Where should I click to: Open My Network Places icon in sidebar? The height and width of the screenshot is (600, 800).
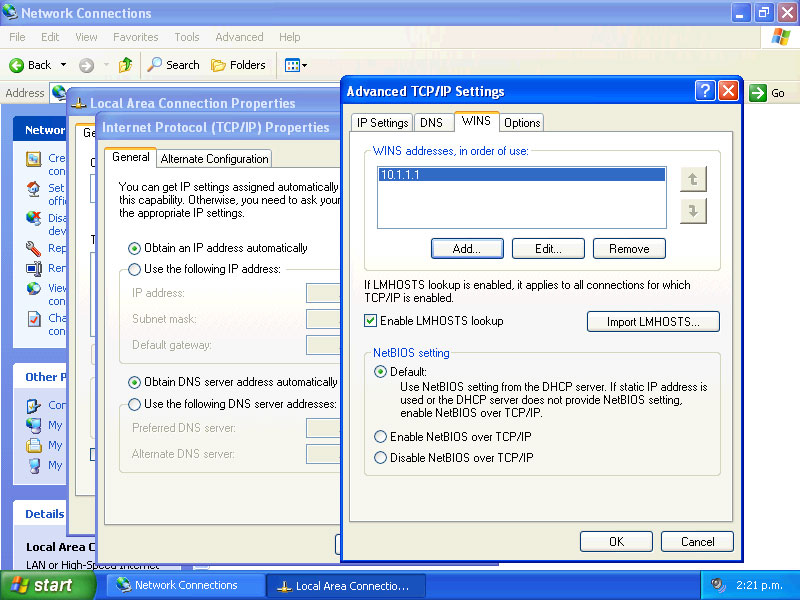34,426
